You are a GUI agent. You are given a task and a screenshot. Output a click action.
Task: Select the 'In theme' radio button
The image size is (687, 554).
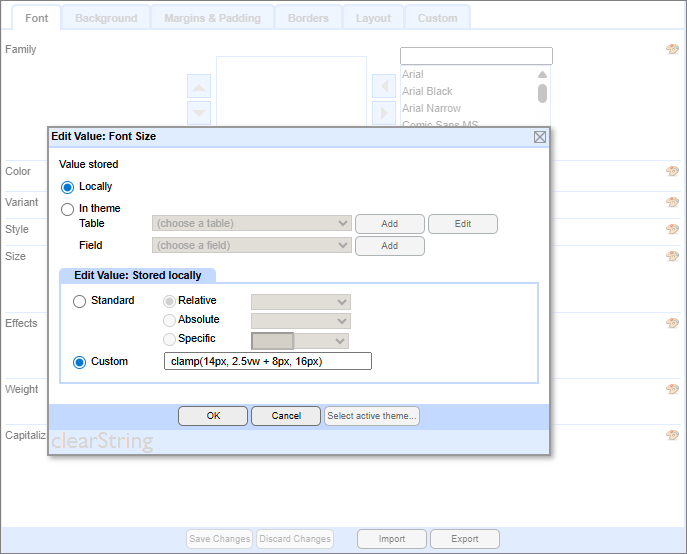[x=68, y=209]
